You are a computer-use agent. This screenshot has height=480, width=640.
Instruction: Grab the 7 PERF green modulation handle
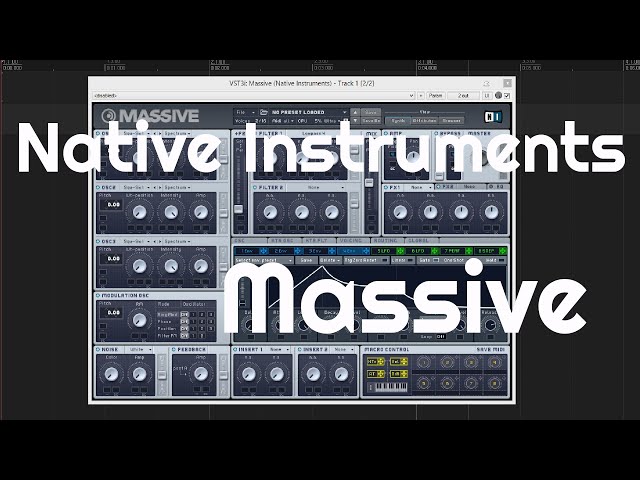(x=469, y=251)
